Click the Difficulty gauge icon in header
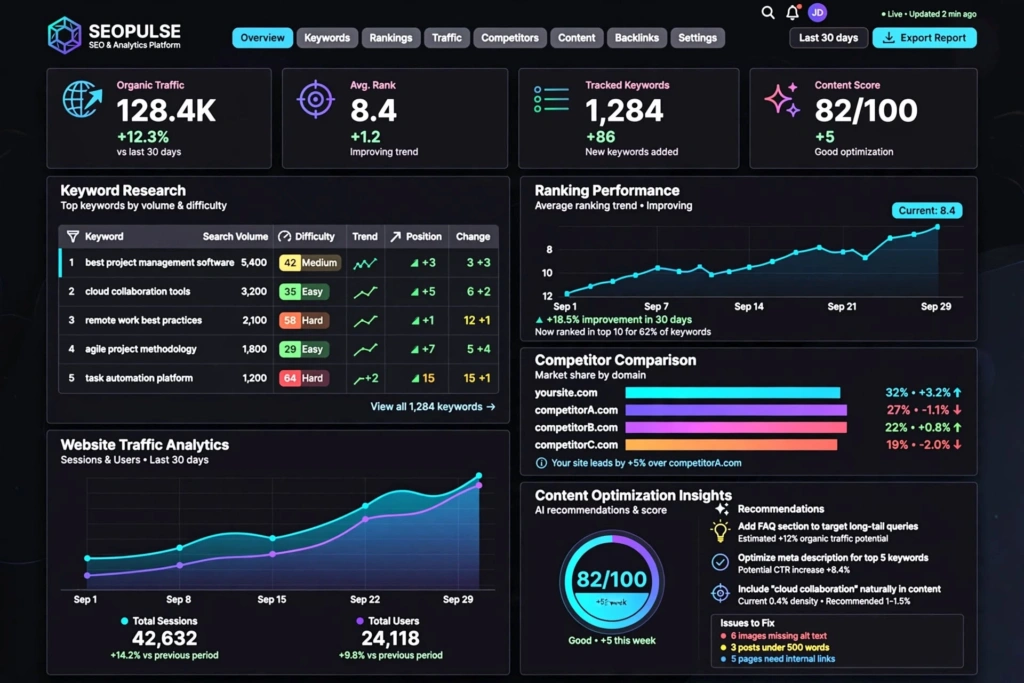The height and width of the screenshot is (683, 1024). click(284, 236)
